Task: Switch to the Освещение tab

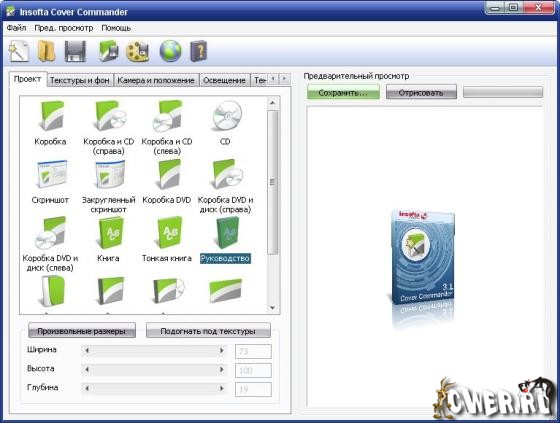Action: [224, 80]
